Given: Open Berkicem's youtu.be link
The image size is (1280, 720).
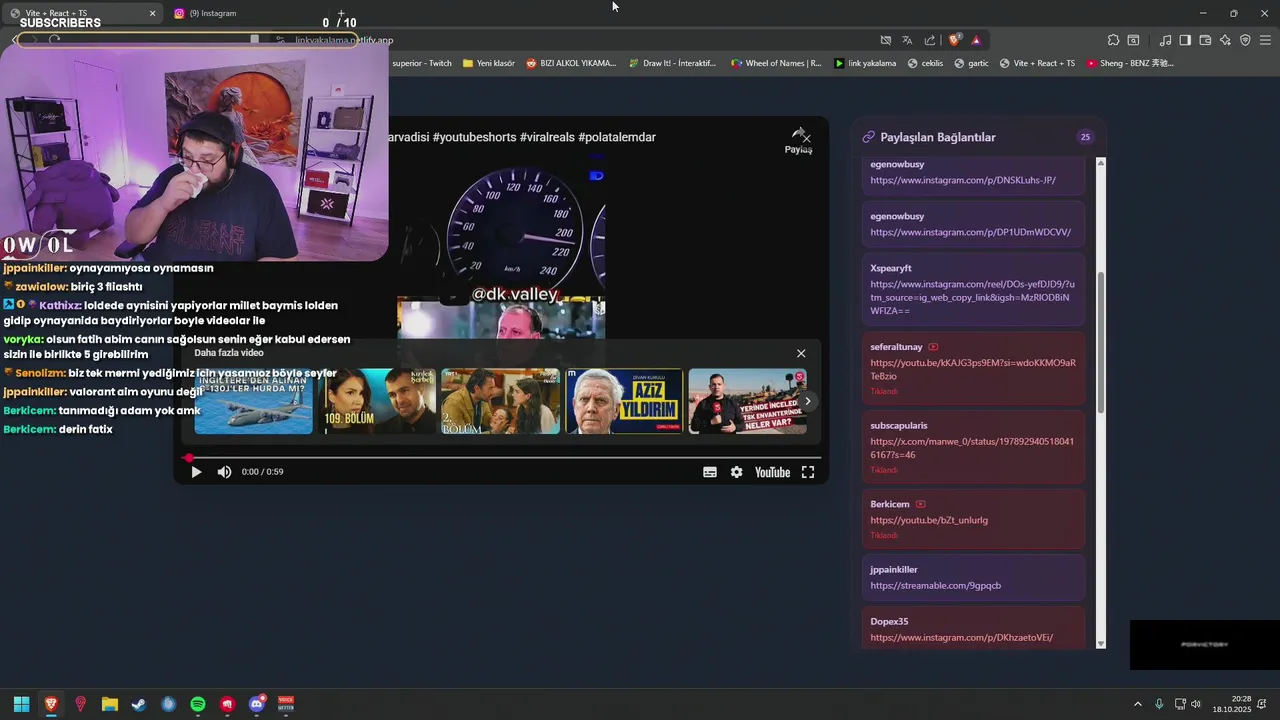Looking at the screenshot, I should [929, 520].
